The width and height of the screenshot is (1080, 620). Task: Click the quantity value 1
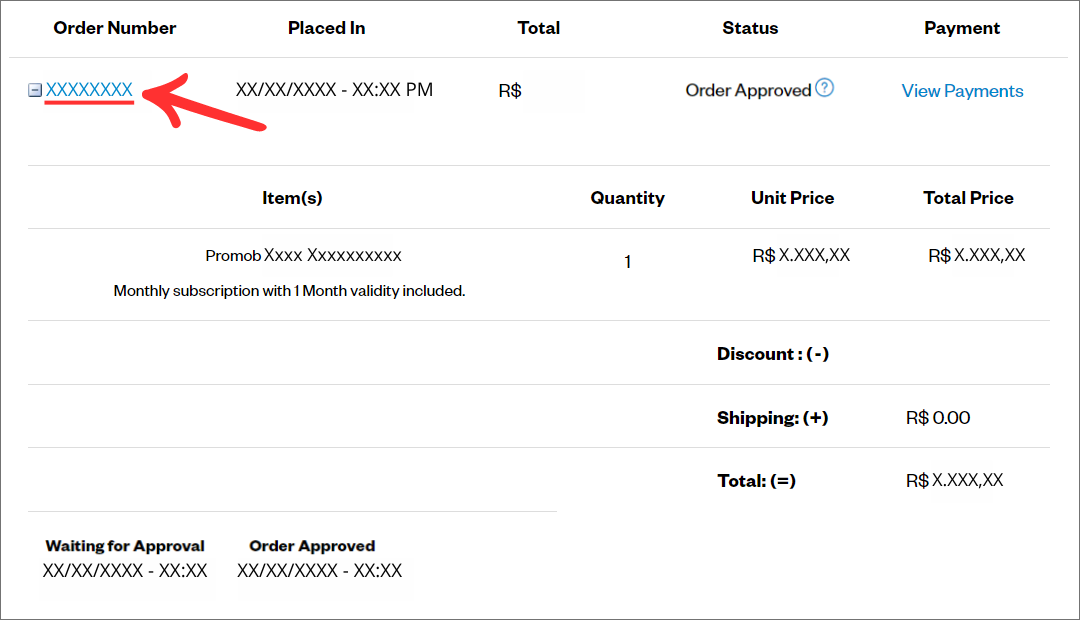coord(627,262)
